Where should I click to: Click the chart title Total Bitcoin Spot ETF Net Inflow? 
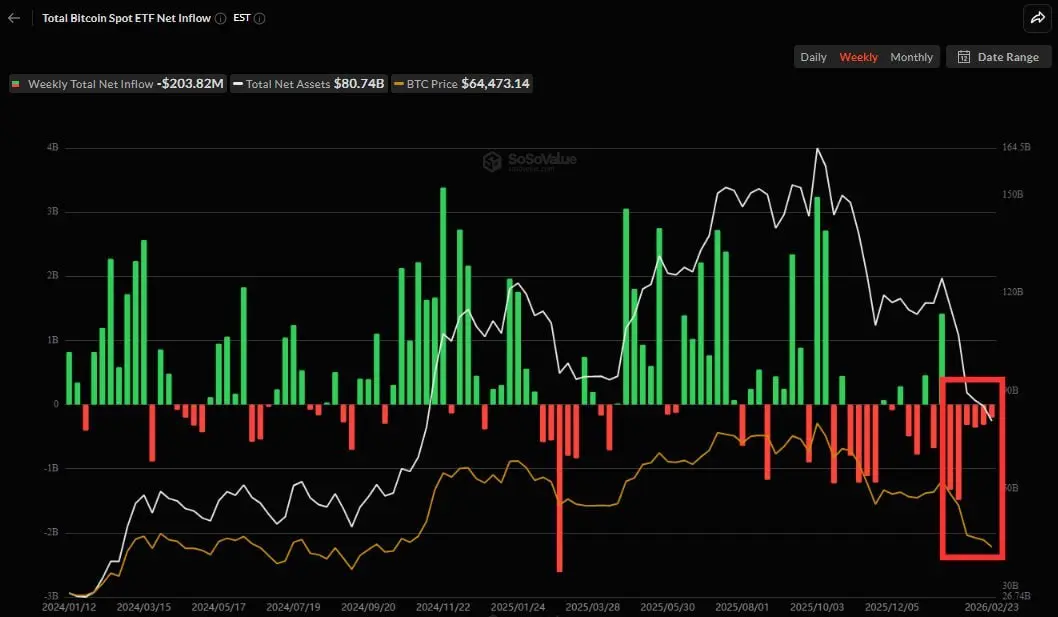[x=126, y=18]
